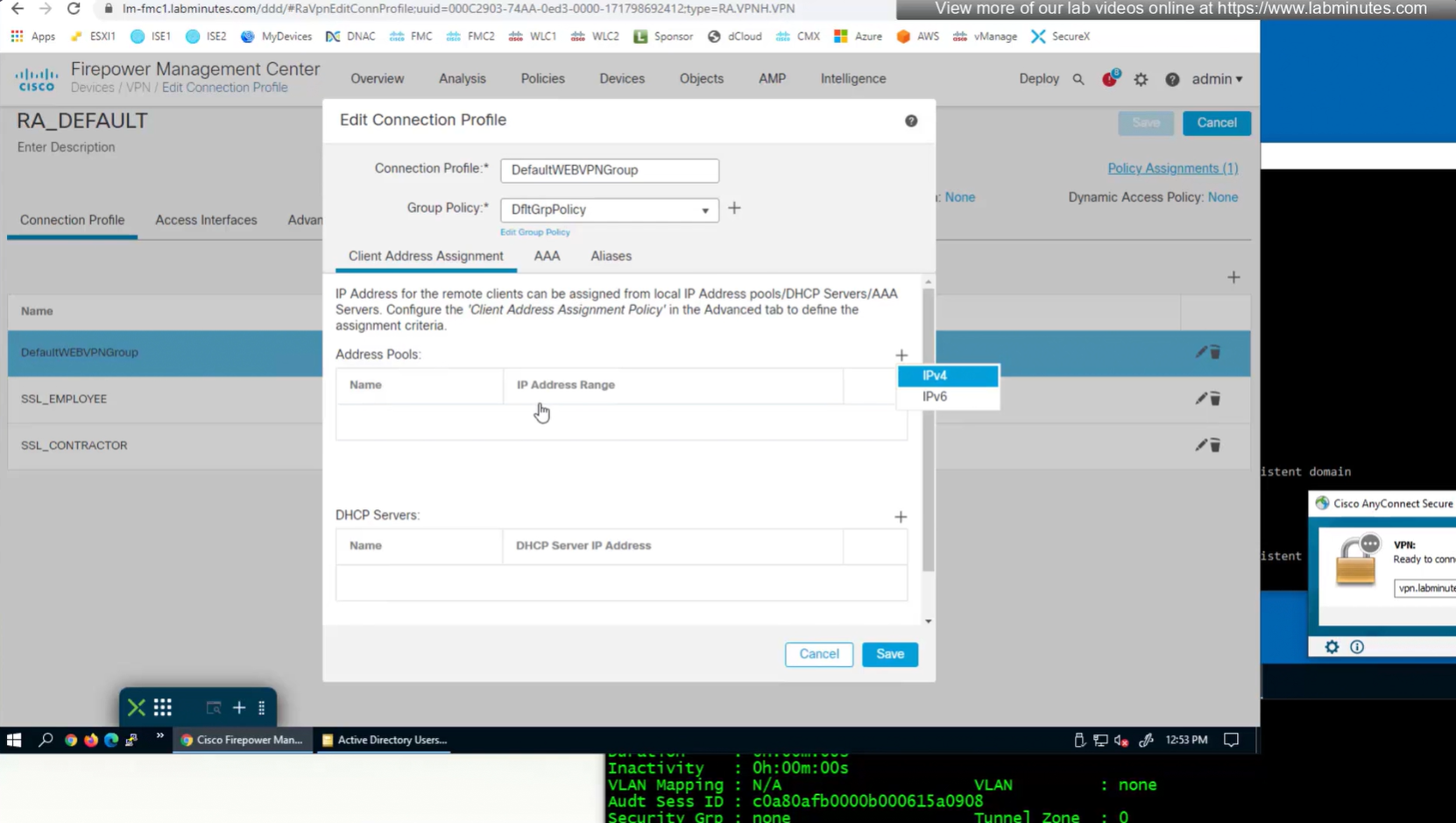Open help icon in Edit Connection Profile dialog
1456x823 pixels.
[911, 121]
